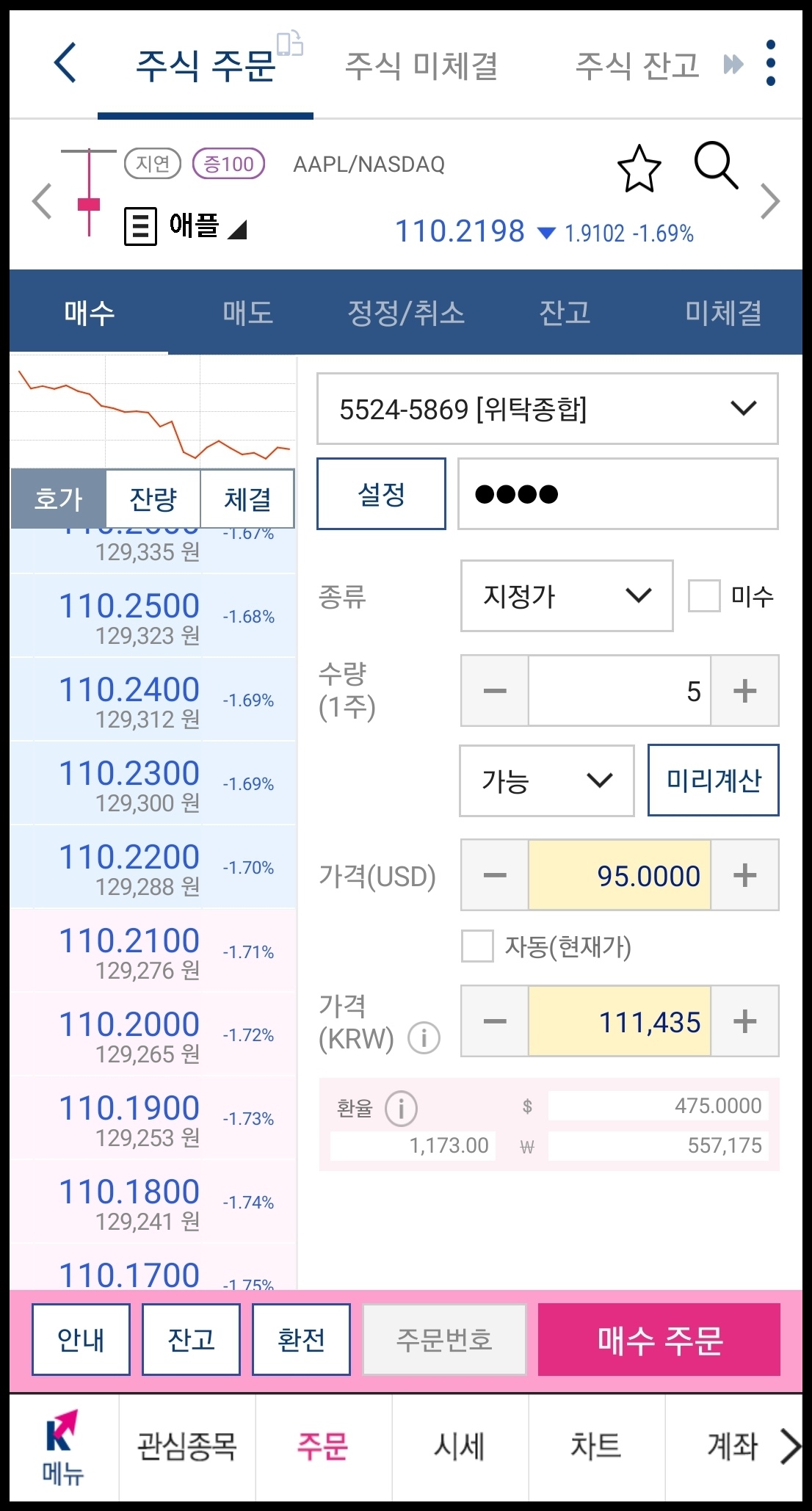Select the 잔고 tab in blue bar

pyautogui.click(x=565, y=313)
